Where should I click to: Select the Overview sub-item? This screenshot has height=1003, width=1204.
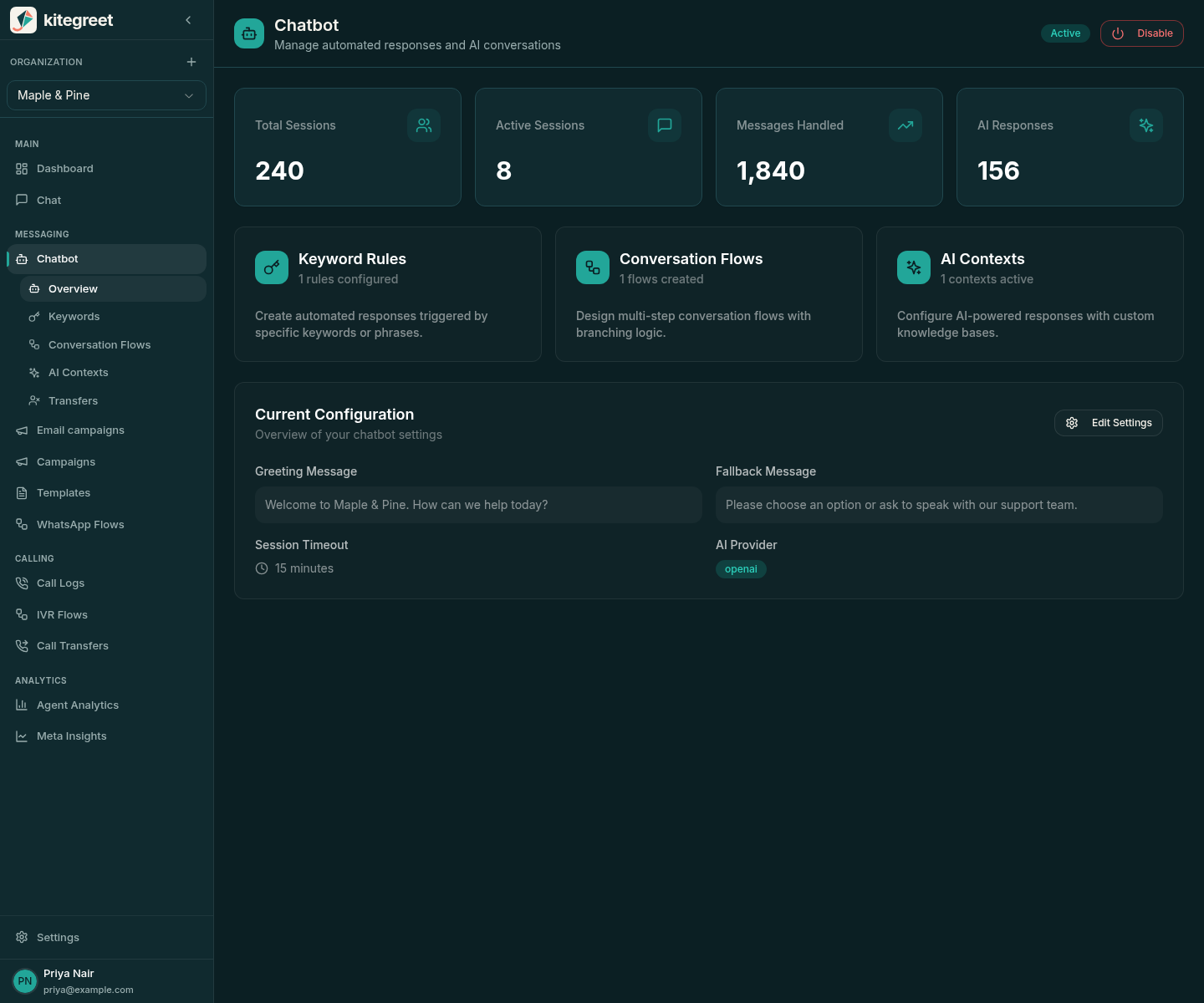[x=113, y=289]
